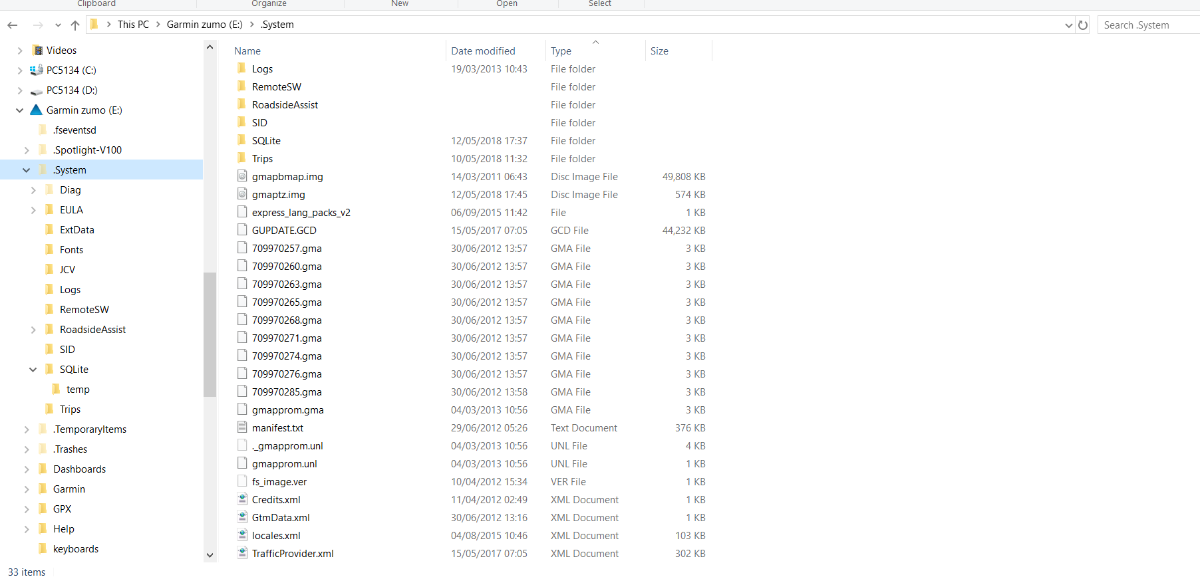Image resolution: width=1200 pixels, height=577 pixels.
Task: Expand the .TemporaryItems tree node
Action: [x=26, y=429]
